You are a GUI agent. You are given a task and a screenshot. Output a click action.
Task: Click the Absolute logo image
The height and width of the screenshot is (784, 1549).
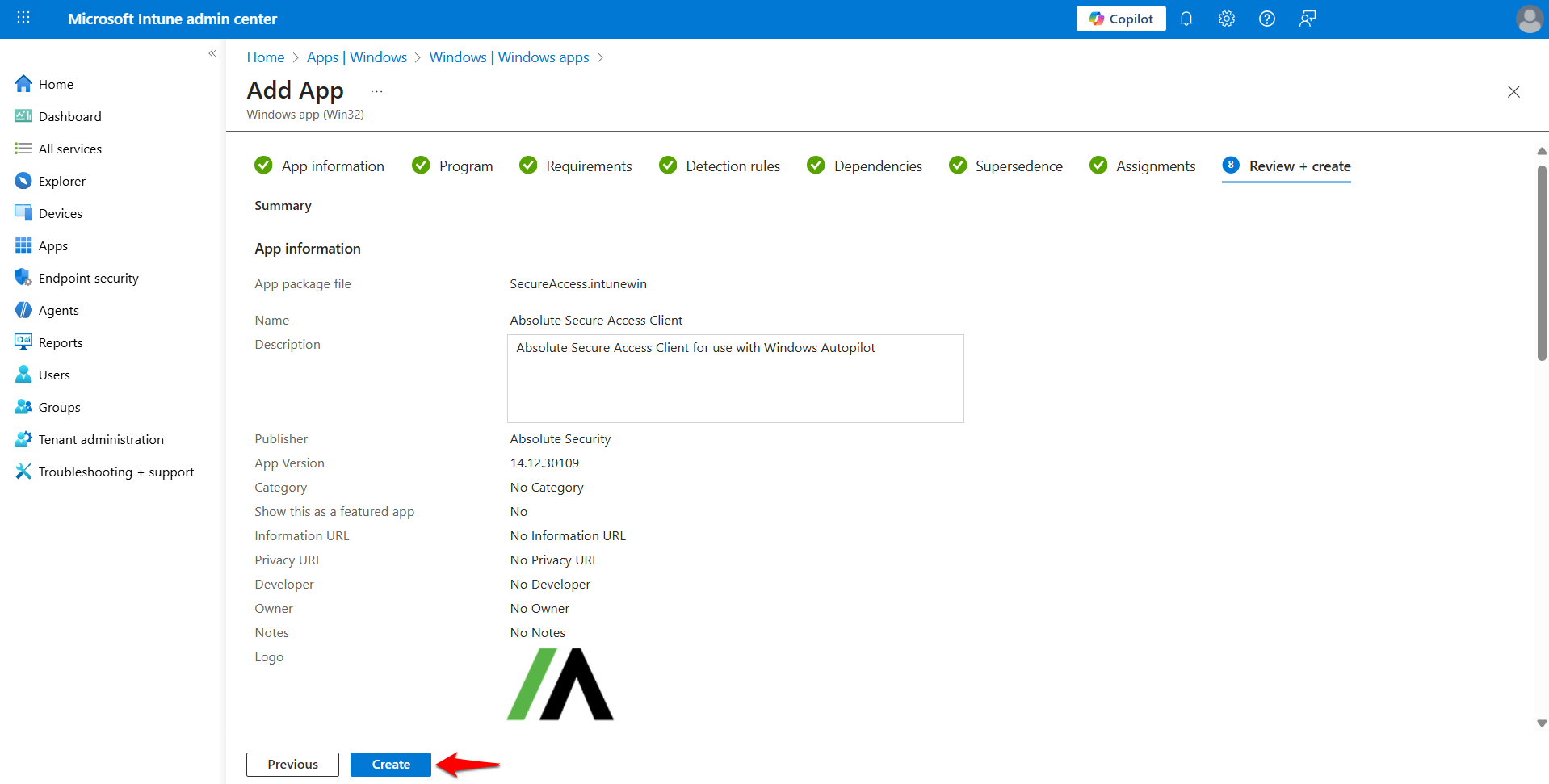[x=560, y=684]
